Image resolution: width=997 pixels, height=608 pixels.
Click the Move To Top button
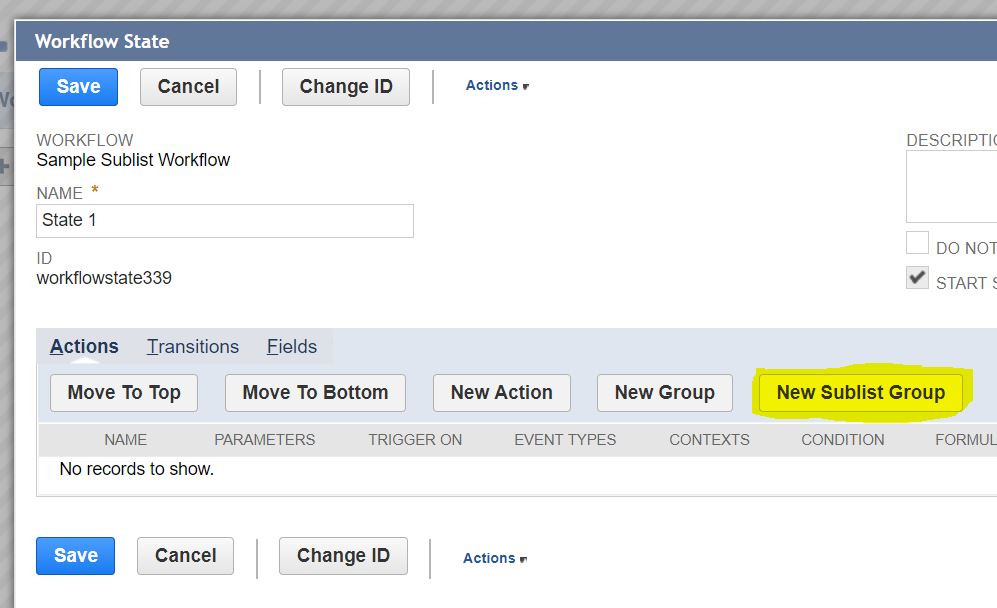(124, 393)
